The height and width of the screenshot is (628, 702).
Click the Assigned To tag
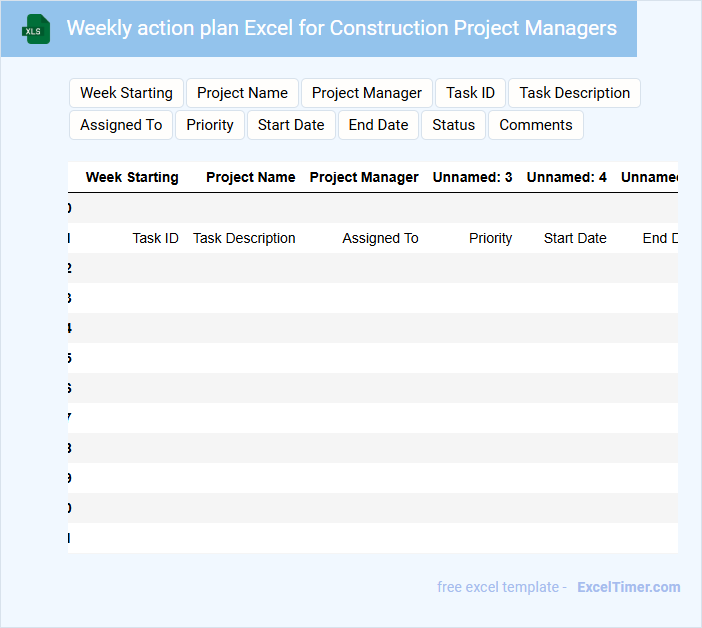pos(121,125)
